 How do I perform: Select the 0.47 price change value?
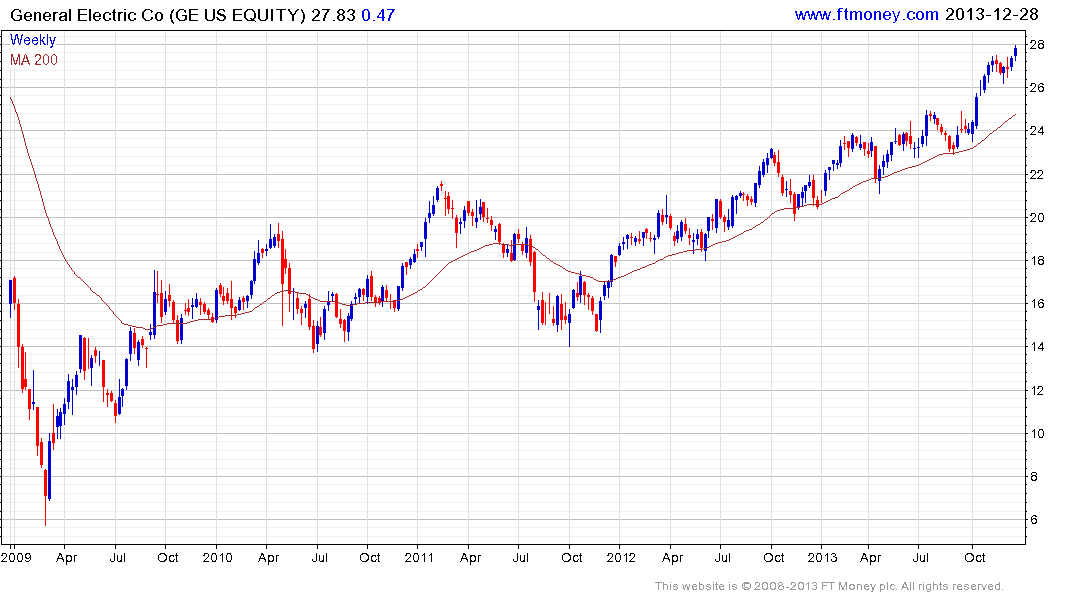click(378, 15)
